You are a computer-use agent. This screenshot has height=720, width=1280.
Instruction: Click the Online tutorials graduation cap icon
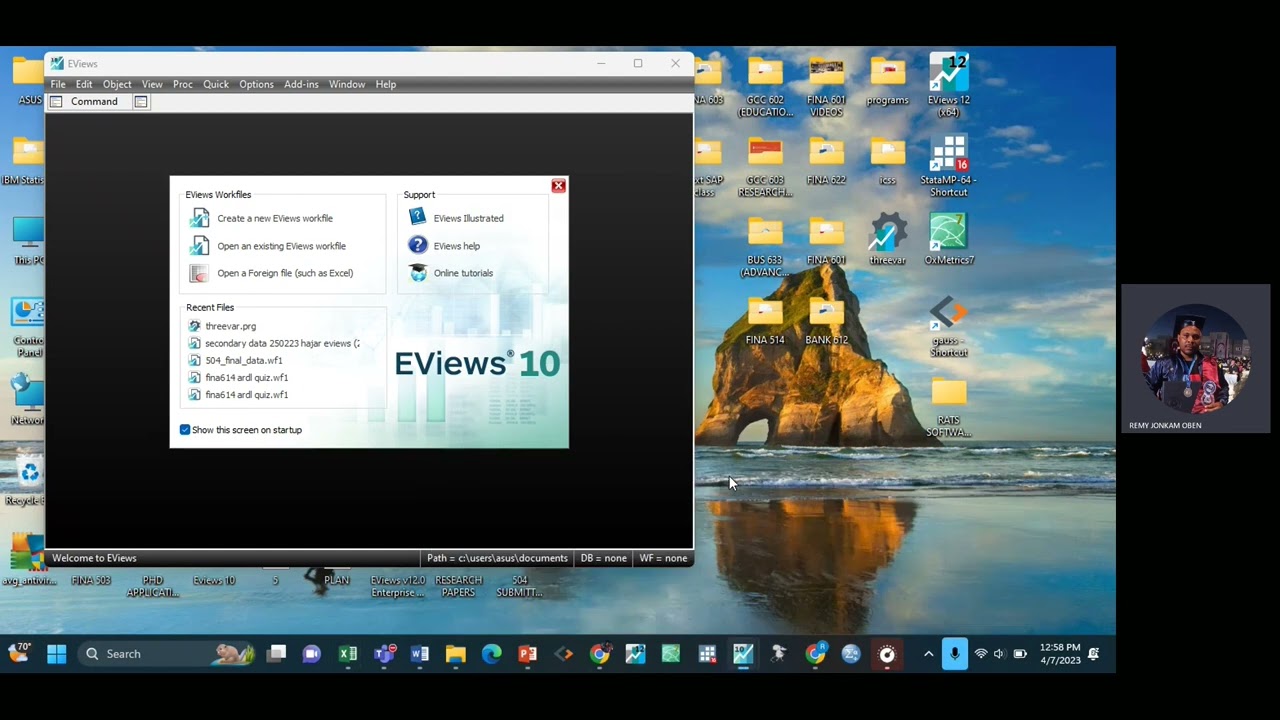(x=418, y=273)
